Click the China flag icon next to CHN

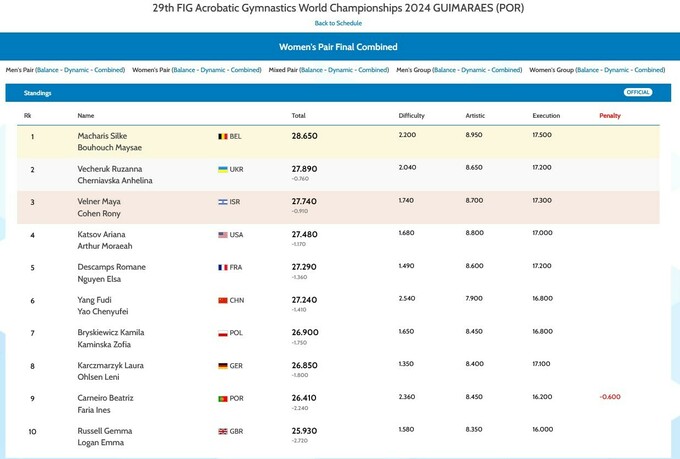[223, 300]
